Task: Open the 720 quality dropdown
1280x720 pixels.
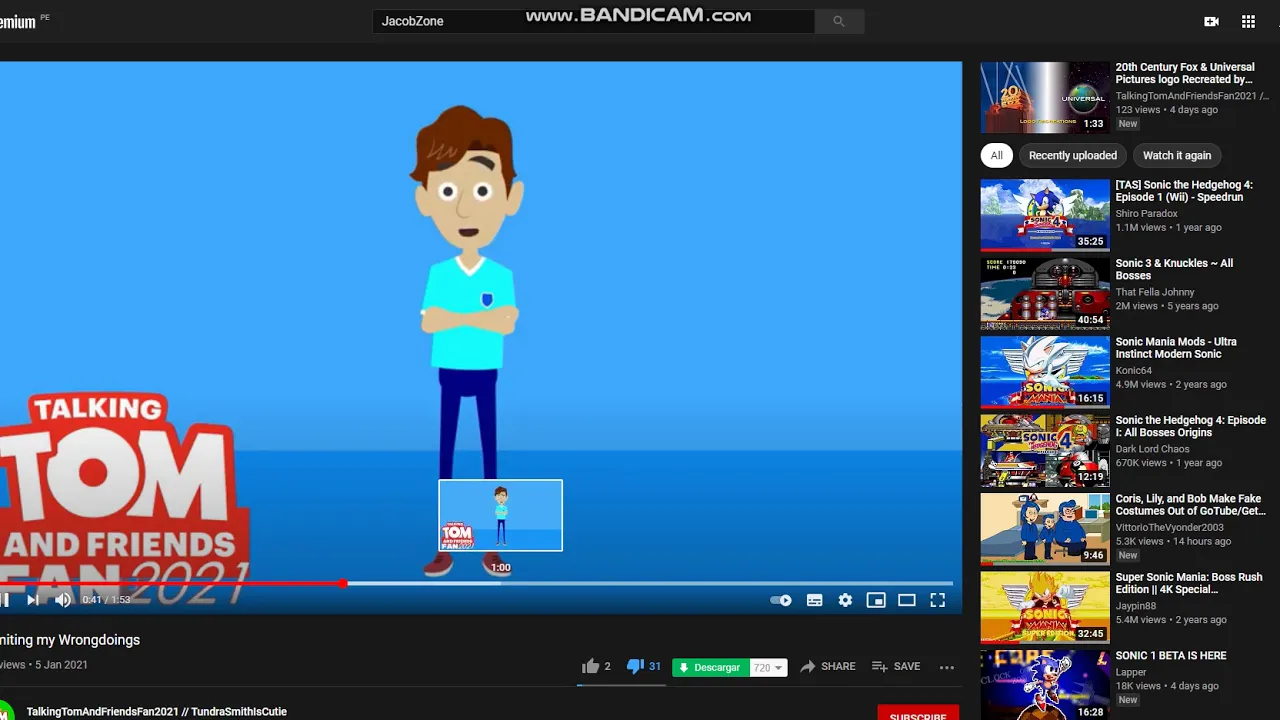Action: [x=768, y=667]
